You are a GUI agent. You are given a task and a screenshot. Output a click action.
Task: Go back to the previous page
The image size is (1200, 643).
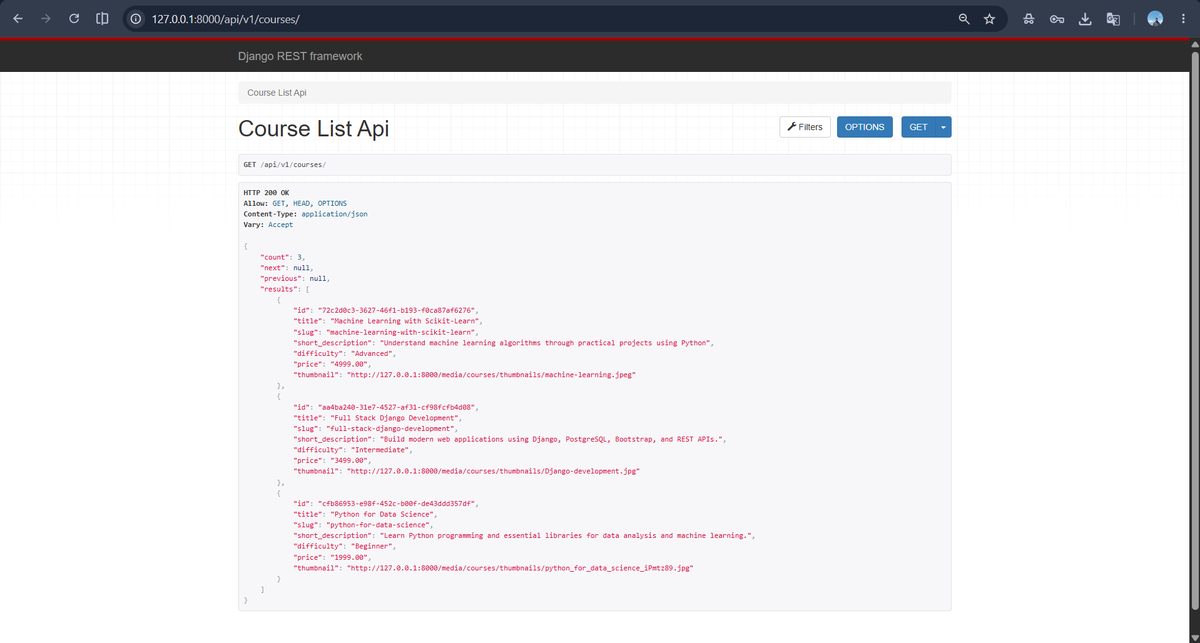[18, 19]
